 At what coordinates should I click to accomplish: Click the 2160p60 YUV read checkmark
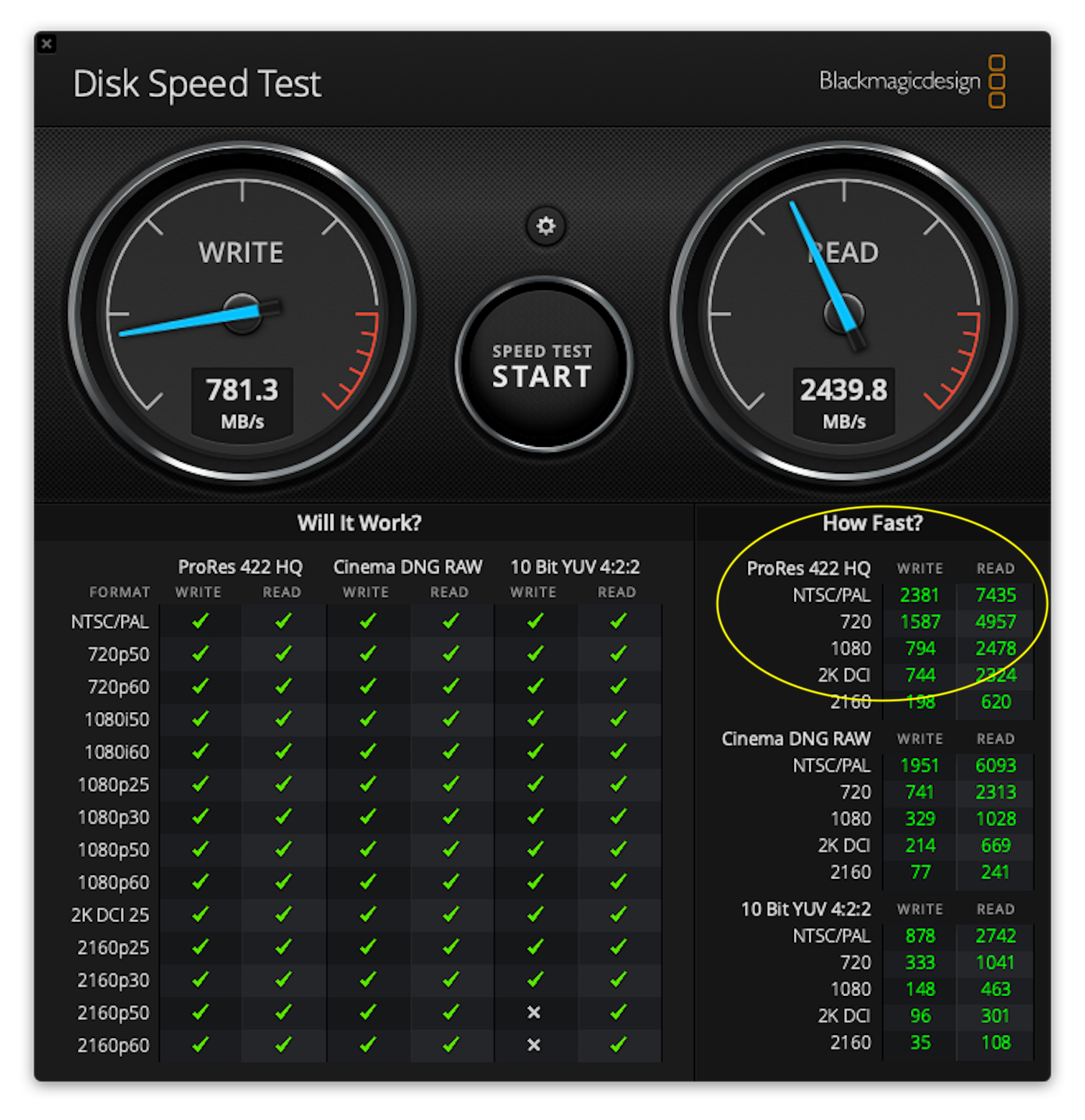[619, 1045]
